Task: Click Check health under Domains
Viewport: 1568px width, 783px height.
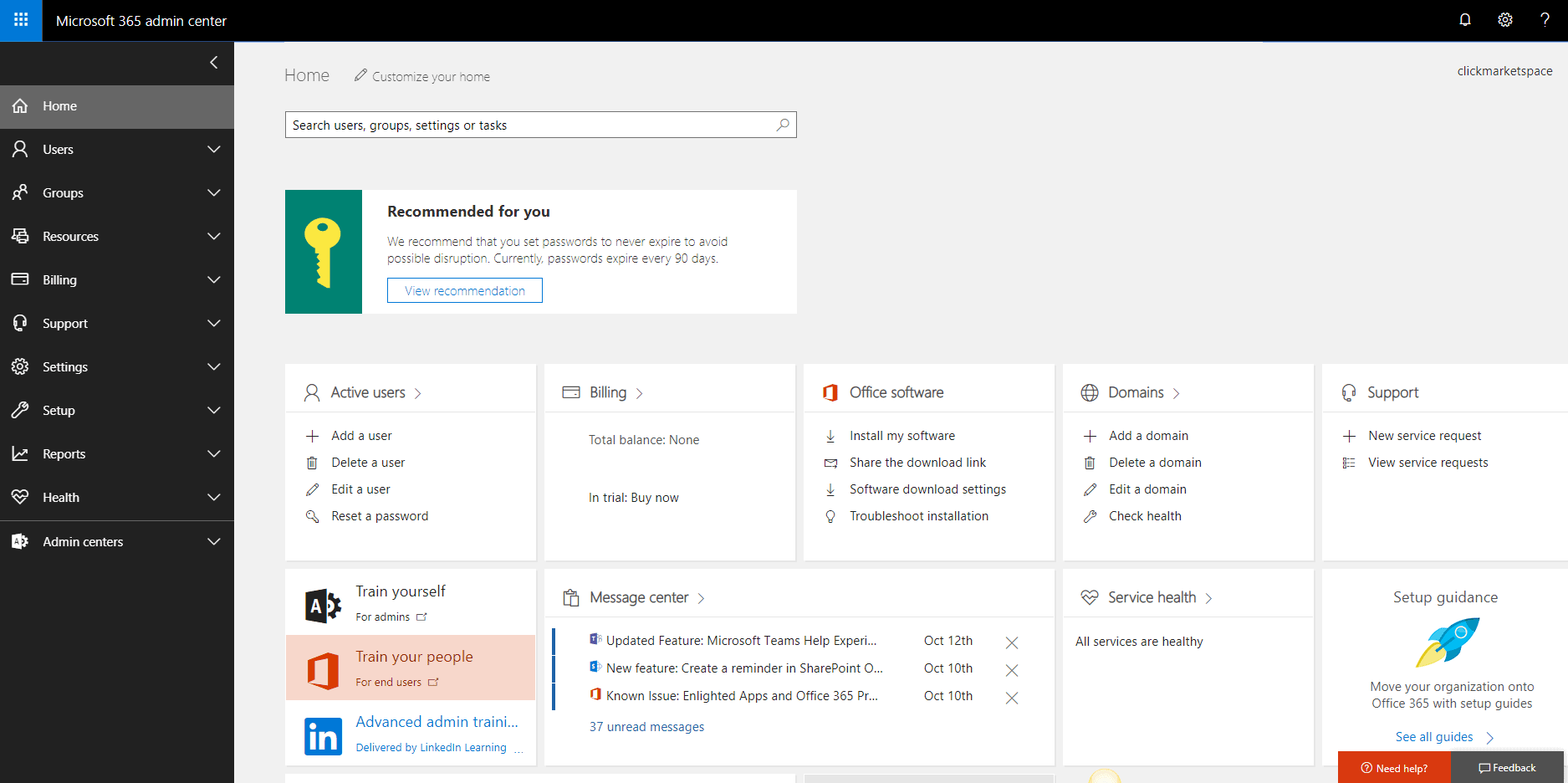Action: pyautogui.click(x=1145, y=516)
